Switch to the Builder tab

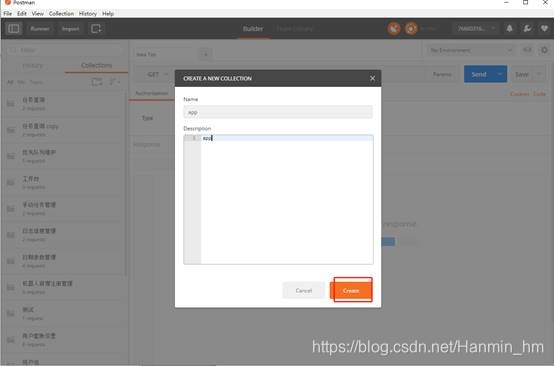tap(253, 29)
